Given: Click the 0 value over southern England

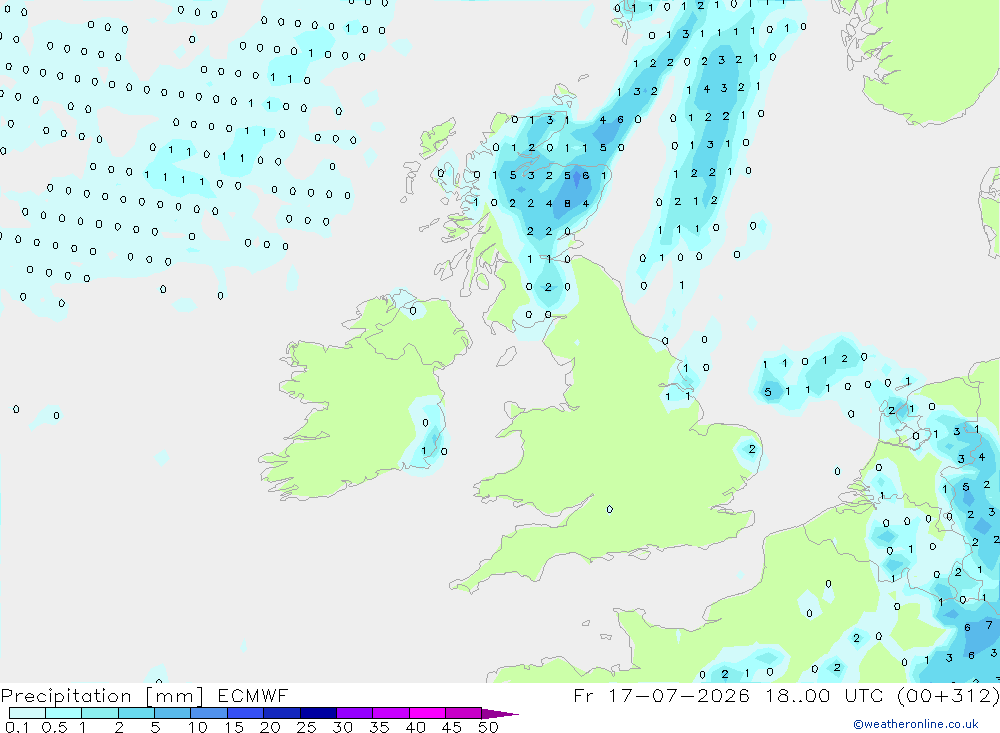Looking at the screenshot, I should pos(610,509).
